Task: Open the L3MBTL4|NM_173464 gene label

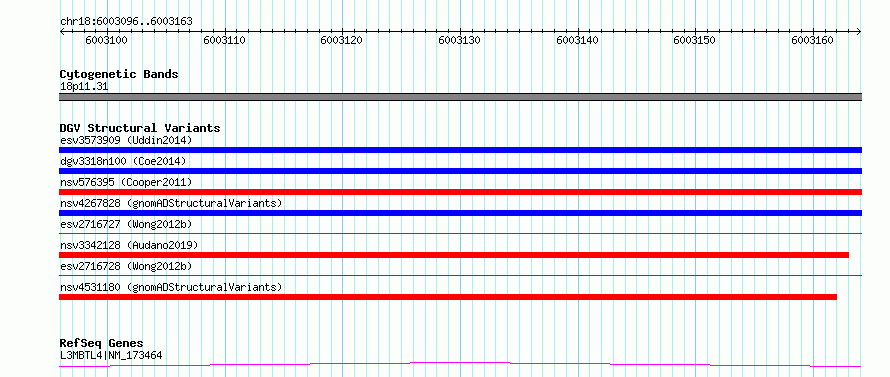Action: (x=111, y=356)
